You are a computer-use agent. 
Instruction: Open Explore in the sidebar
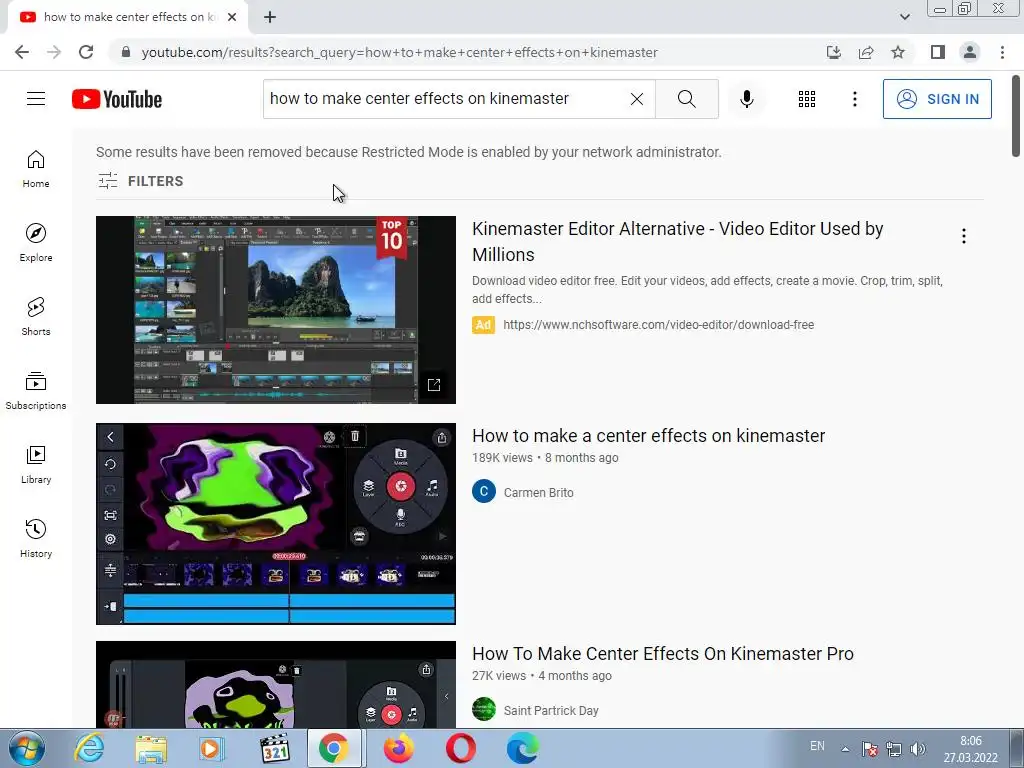36,243
